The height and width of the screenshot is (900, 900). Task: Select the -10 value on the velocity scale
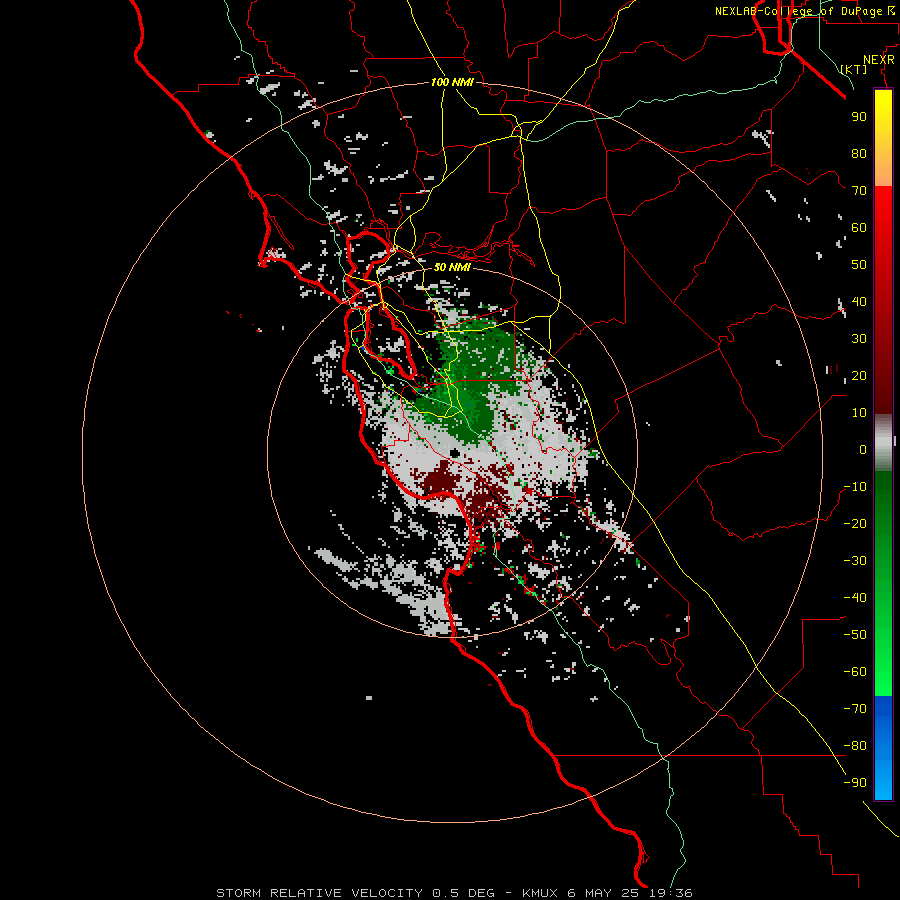[855, 487]
